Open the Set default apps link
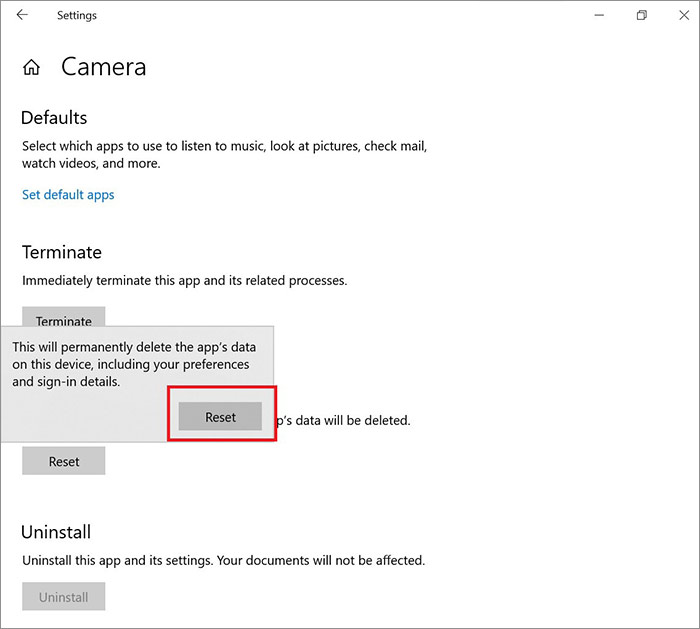 pyautogui.click(x=68, y=195)
